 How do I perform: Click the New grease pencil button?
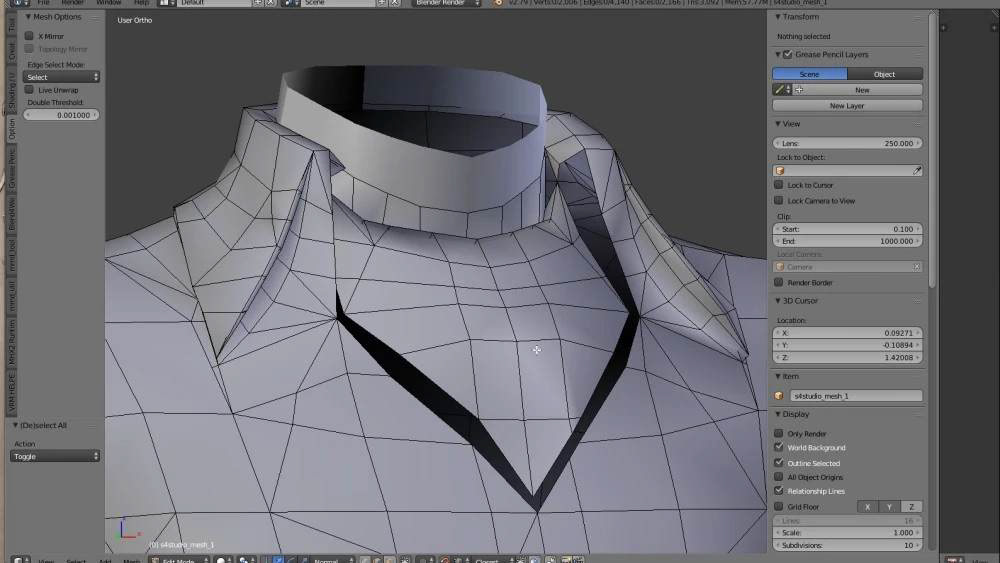(x=862, y=90)
